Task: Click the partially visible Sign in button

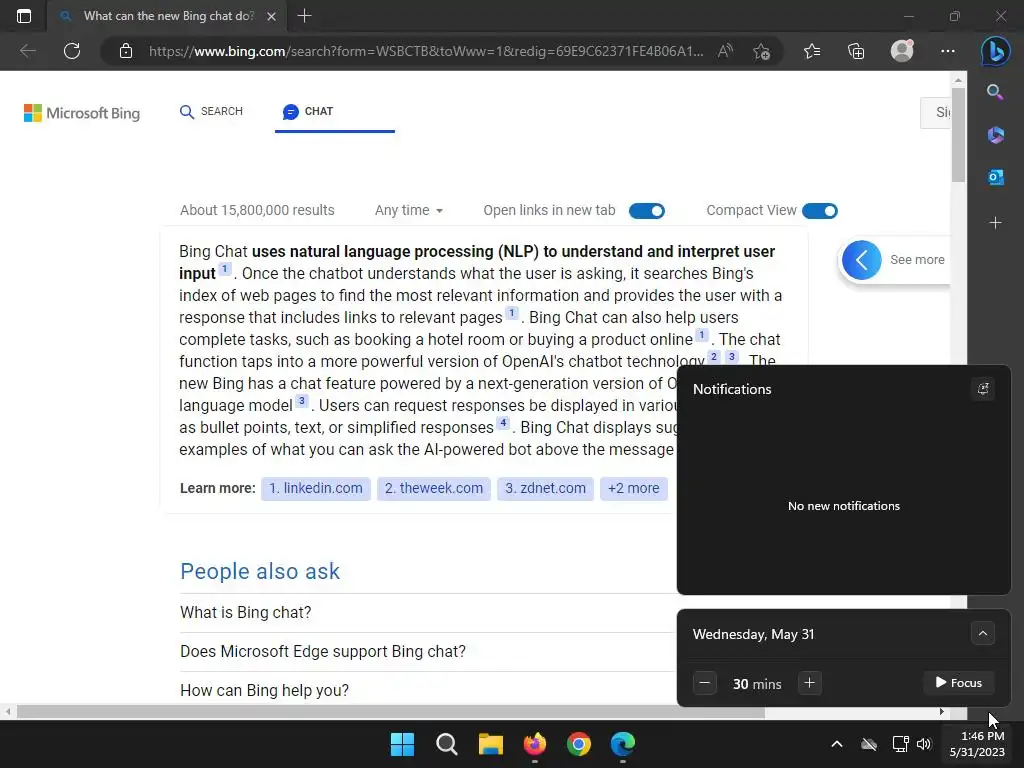Action: 936,112
